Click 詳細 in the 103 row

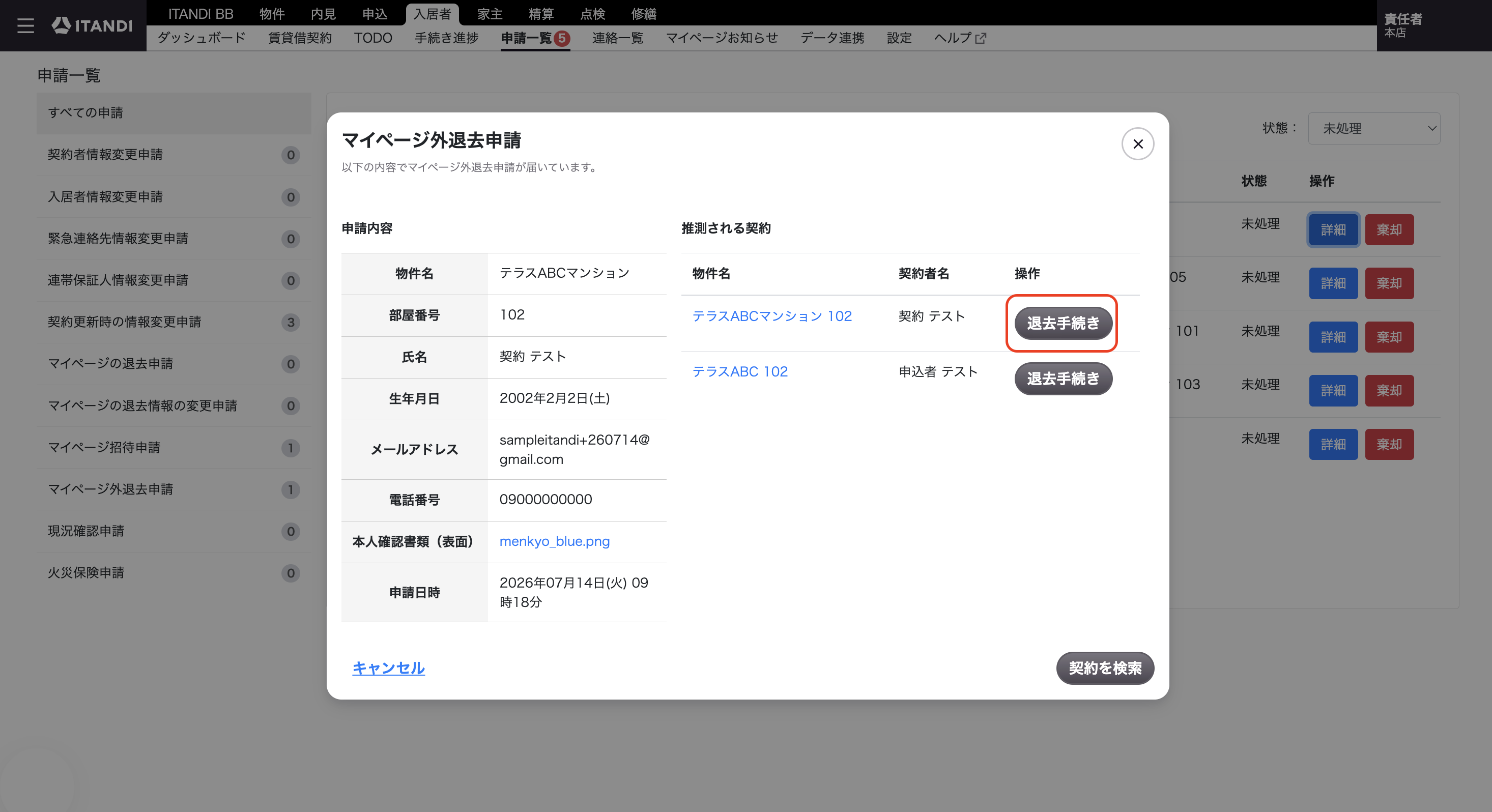click(1333, 390)
